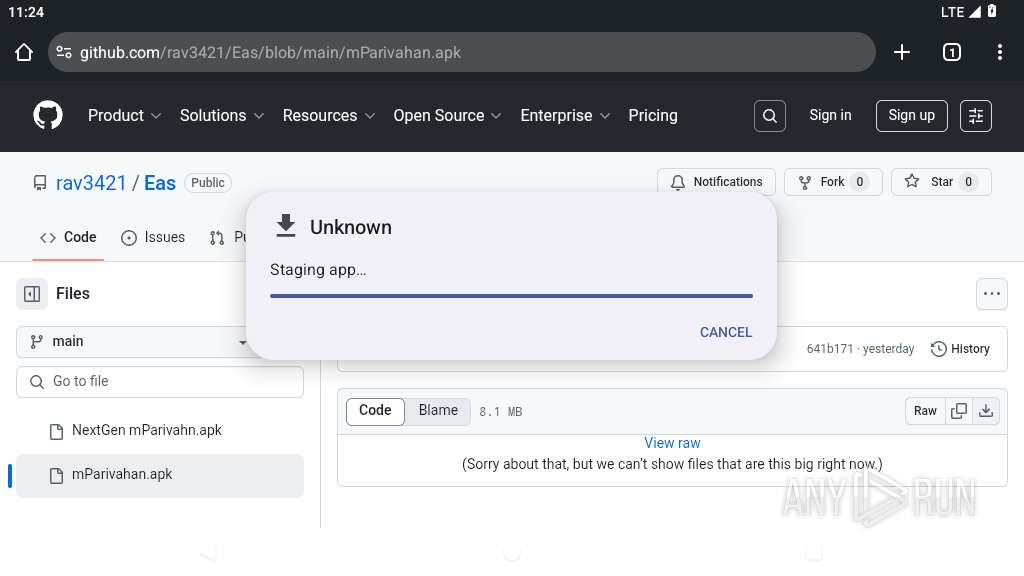Click Sign in link
Screen dimensions: 1024x576
tap(830, 116)
